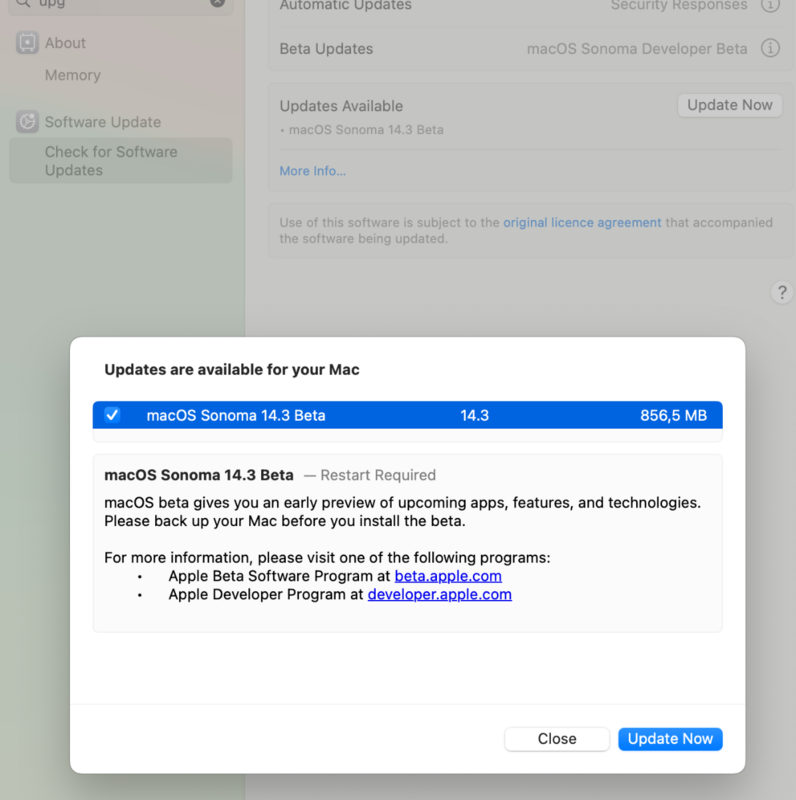This screenshot has height=800, width=796.
Task: Select update row by its 856,5 MB size
Action: coord(673,415)
